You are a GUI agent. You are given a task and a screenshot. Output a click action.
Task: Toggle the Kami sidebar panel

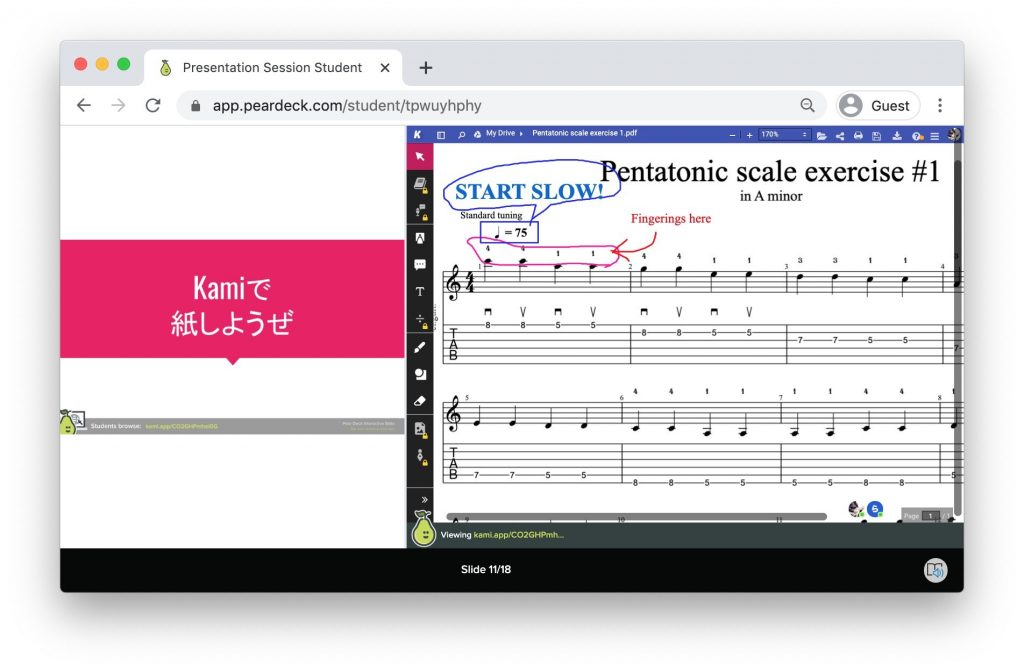coord(441,134)
